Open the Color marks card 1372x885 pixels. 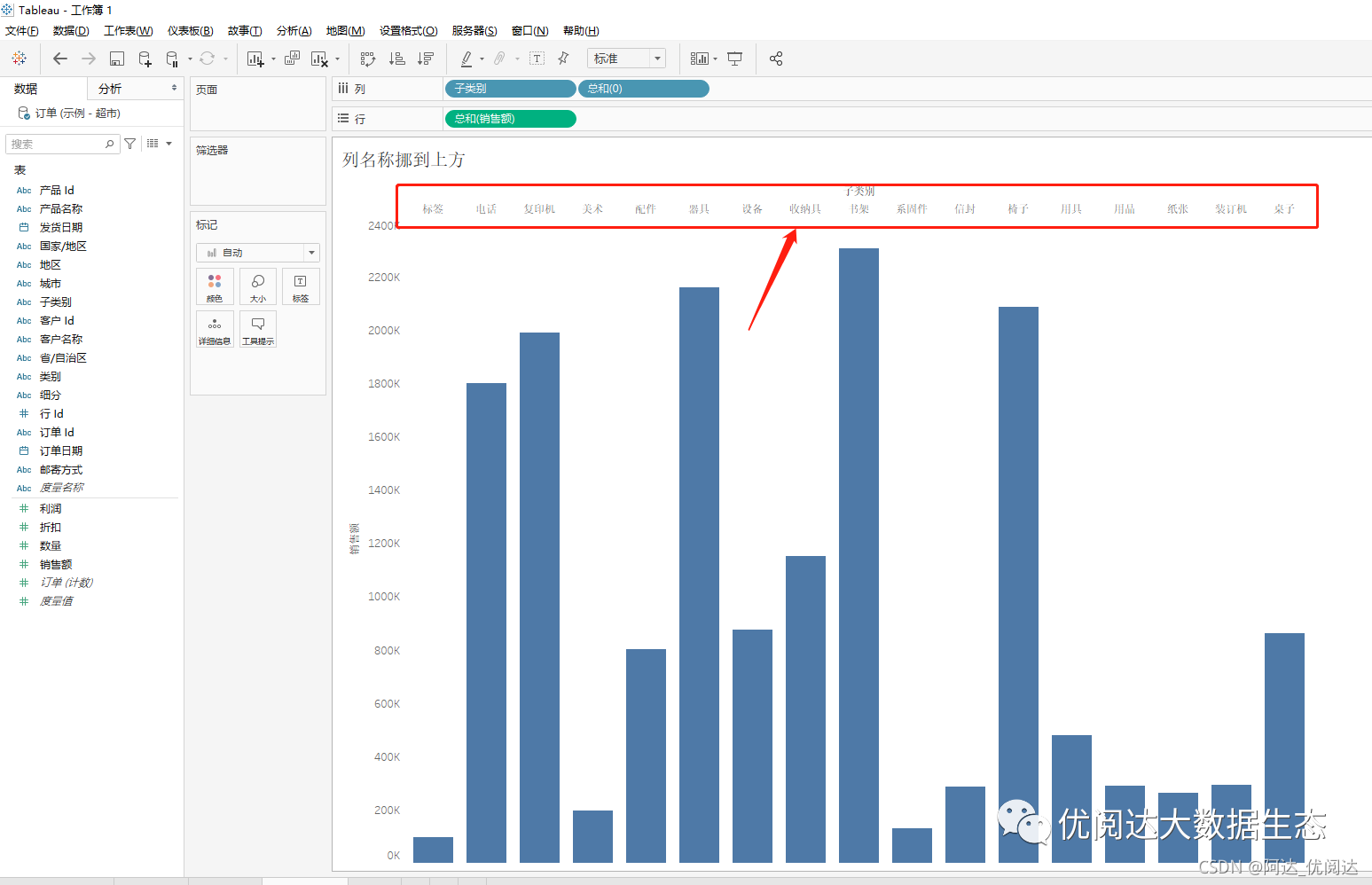(215, 286)
